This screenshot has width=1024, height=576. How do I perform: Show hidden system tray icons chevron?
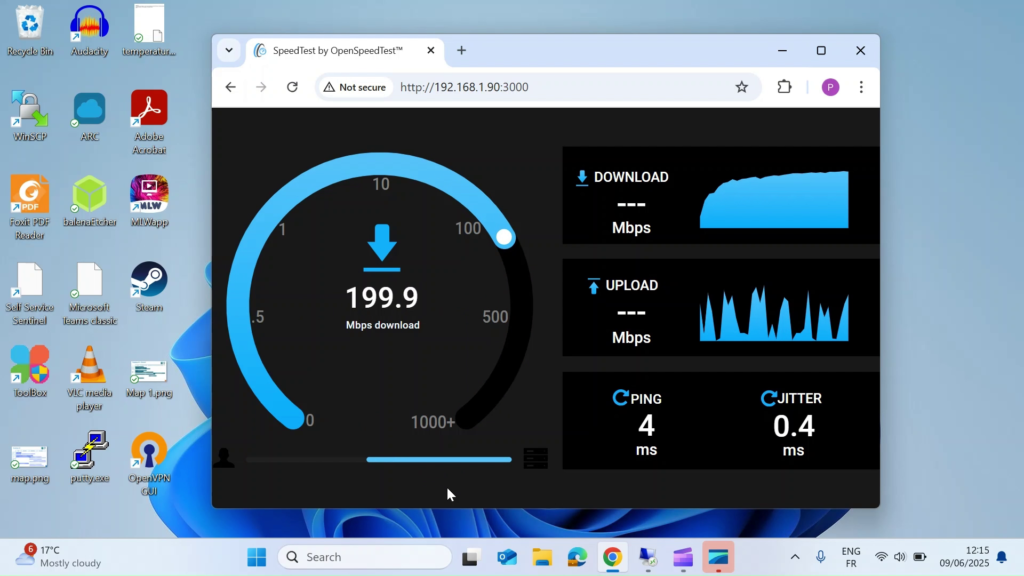click(x=795, y=557)
